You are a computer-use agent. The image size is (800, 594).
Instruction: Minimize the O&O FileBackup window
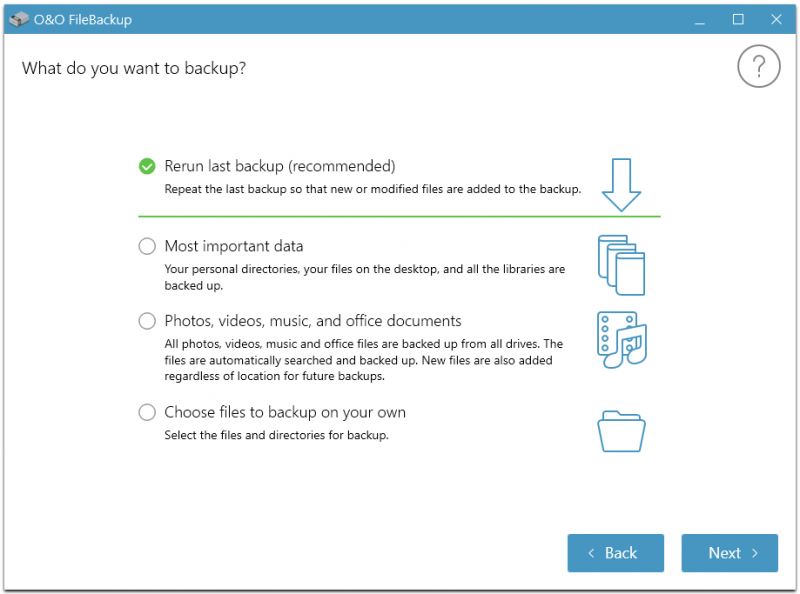click(x=699, y=19)
